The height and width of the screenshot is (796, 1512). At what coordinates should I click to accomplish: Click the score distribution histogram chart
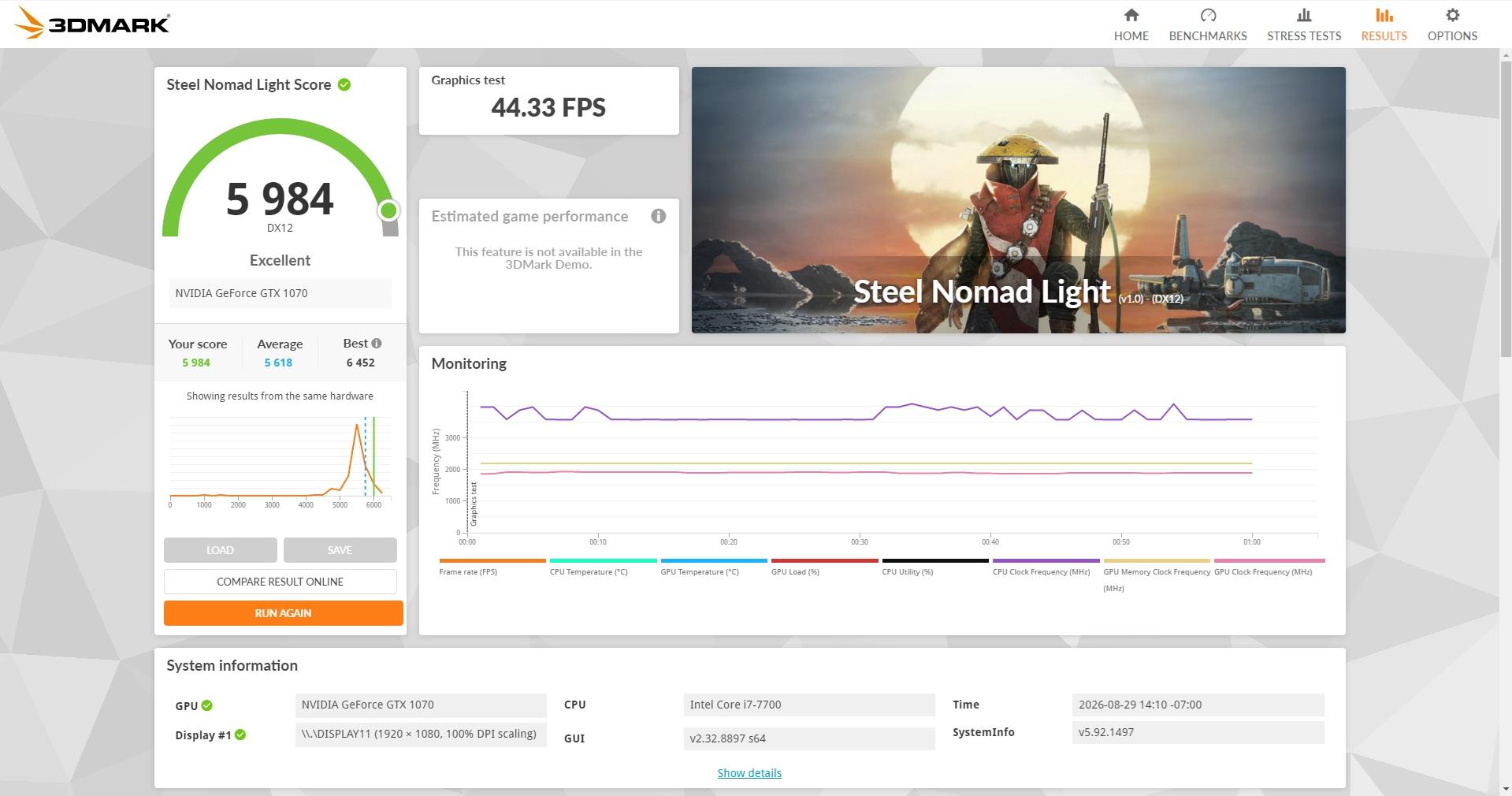[x=280, y=463]
